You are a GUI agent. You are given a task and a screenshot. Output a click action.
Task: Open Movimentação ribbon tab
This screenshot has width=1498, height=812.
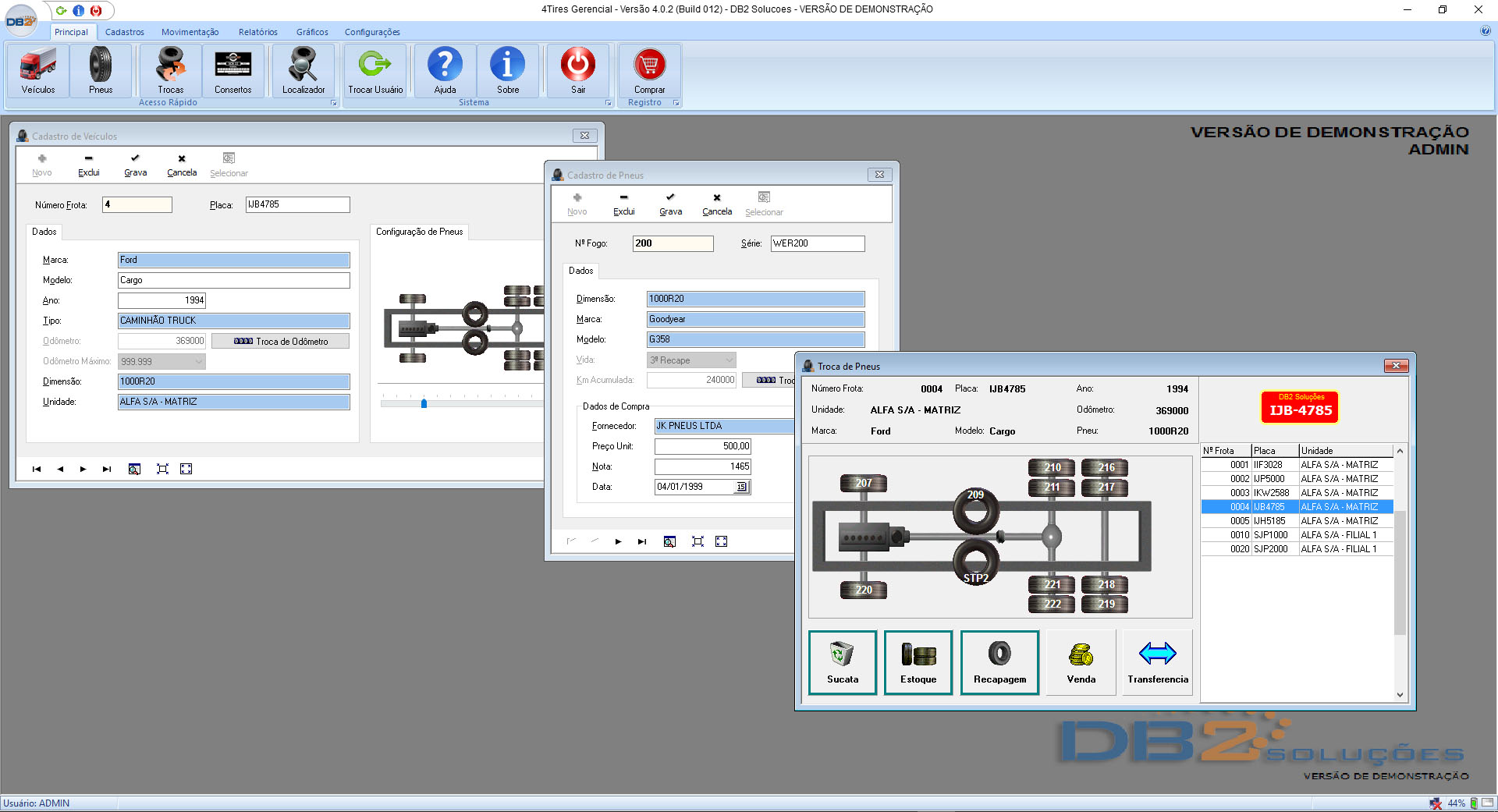[190, 32]
